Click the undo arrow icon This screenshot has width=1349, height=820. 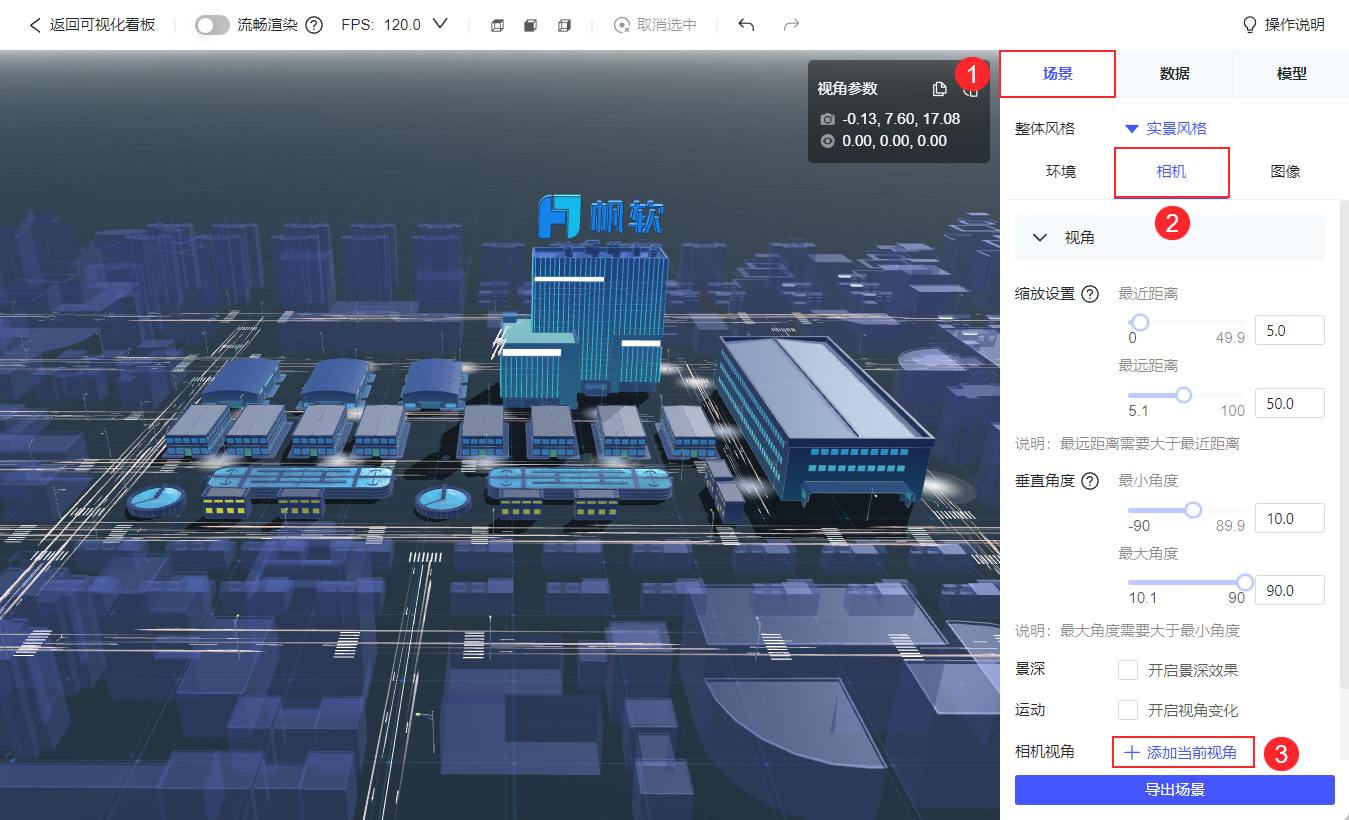coord(746,25)
